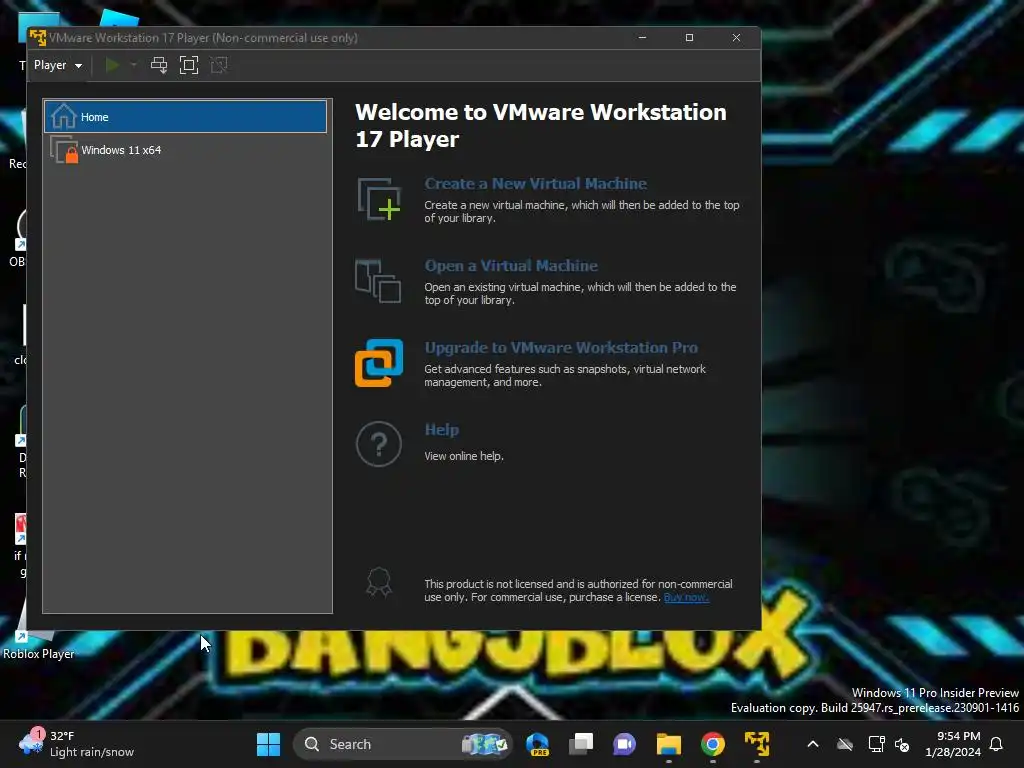The image size is (1024, 768).
Task: Expand the power options arrow beside play
Action: (x=133, y=65)
